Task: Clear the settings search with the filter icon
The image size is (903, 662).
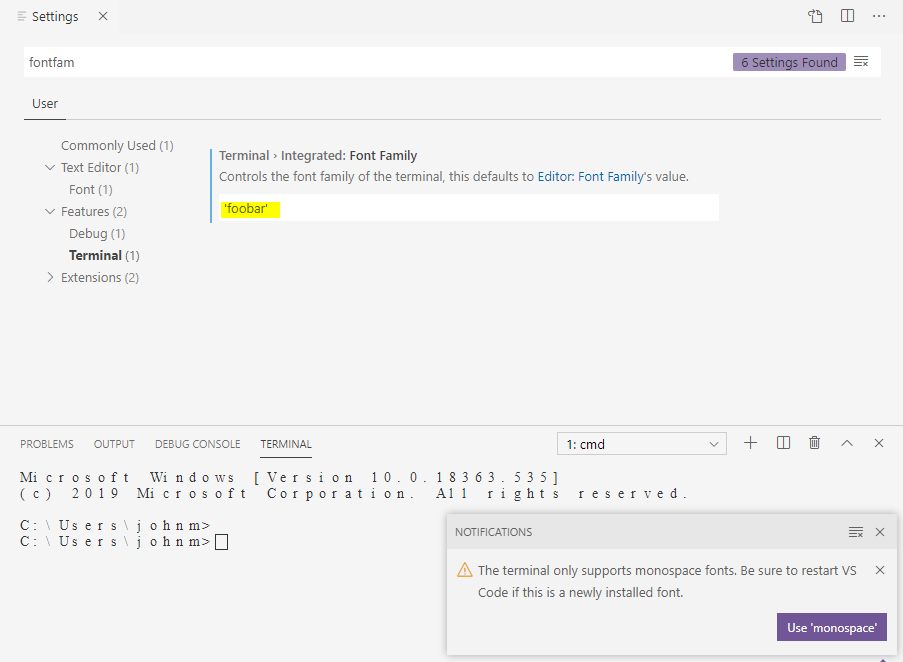Action: point(861,61)
